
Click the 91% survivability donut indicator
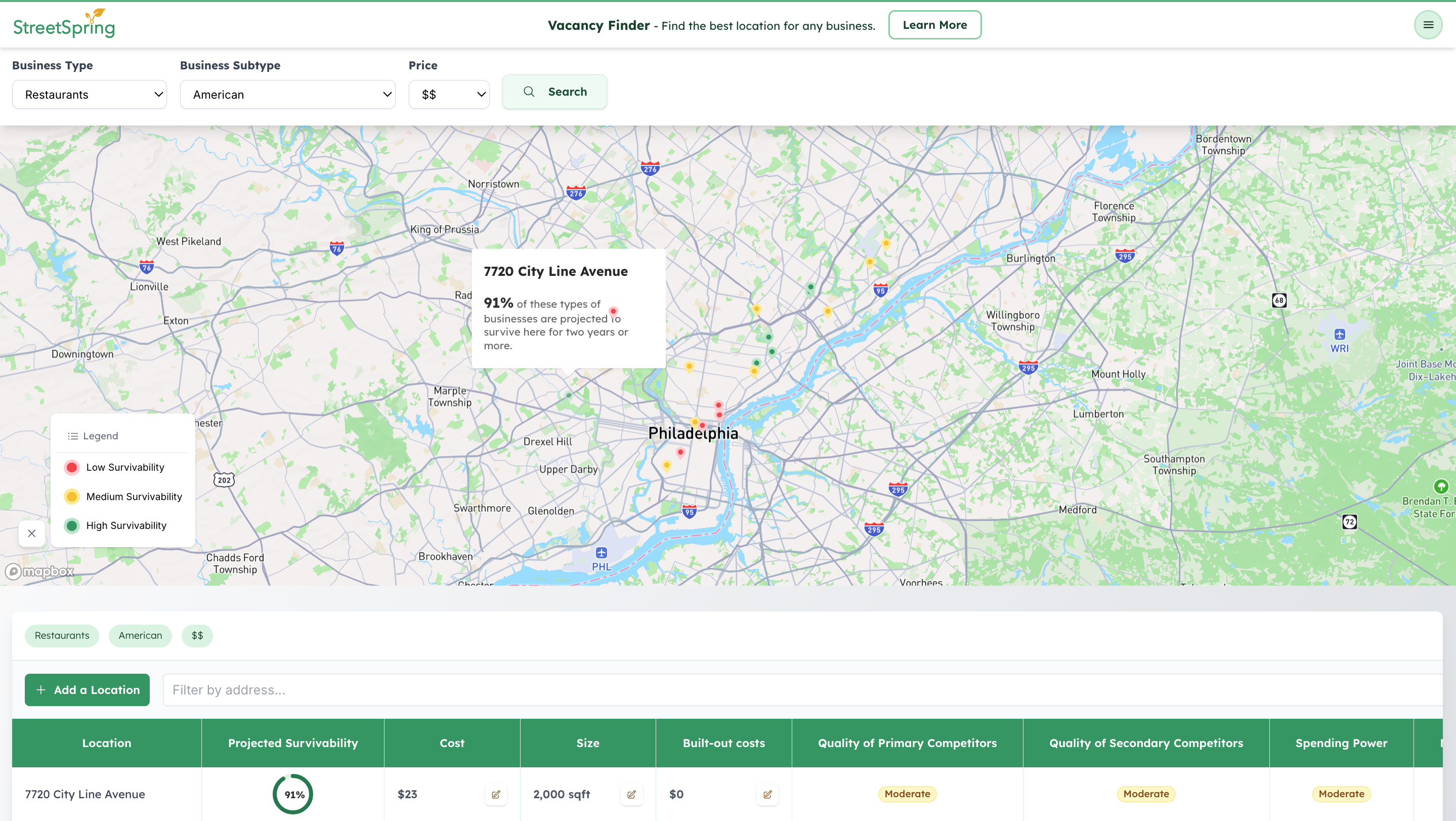[293, 794]
